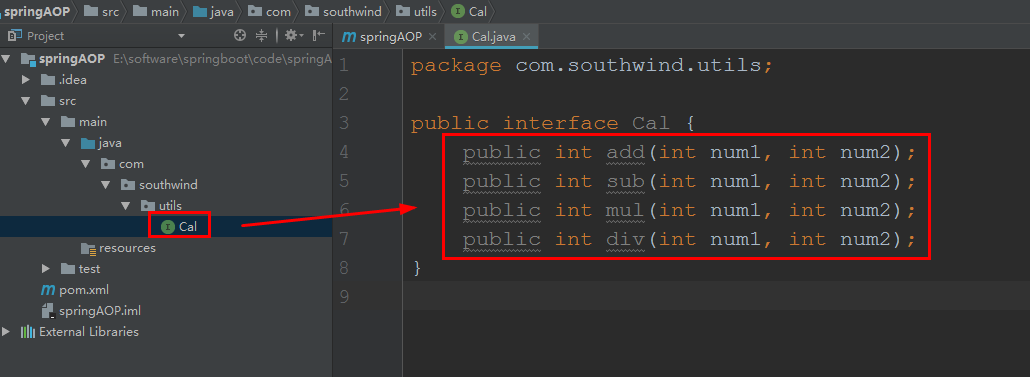
Task: Click the div method name in code
Action: (x=626, y=239)
